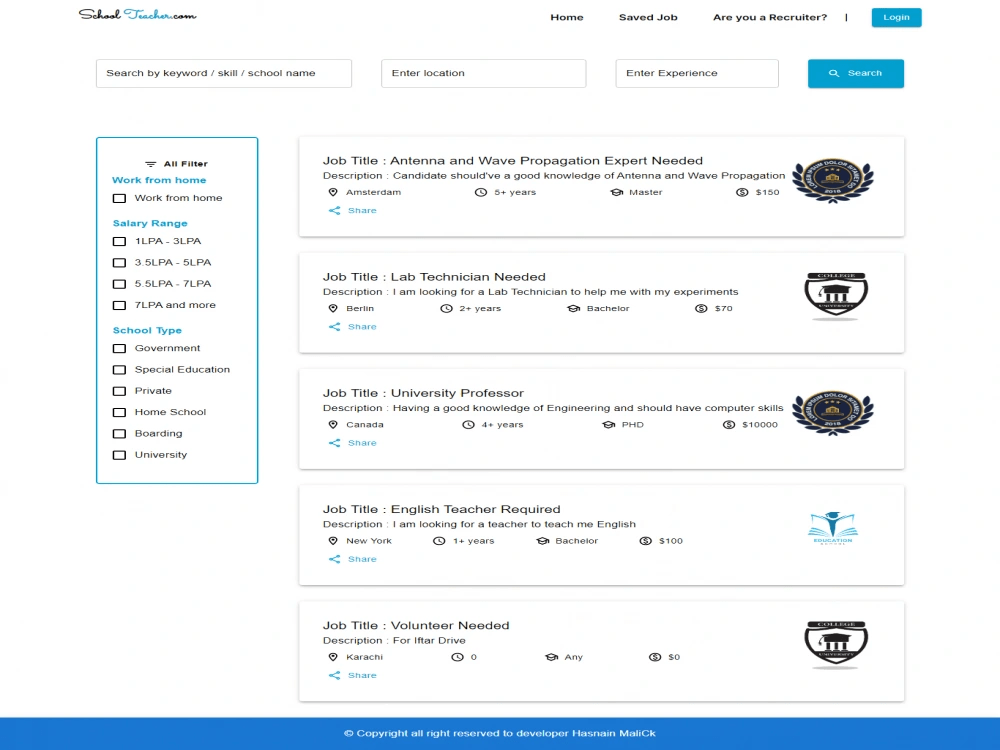Click the Education logo on English Teacher card
Screen dimensions: 1000x750
click(x=833, y=528)
